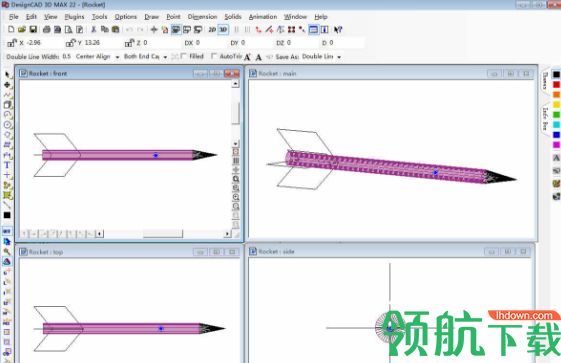Click the red four-squares toolbar icon

point(291,30)
